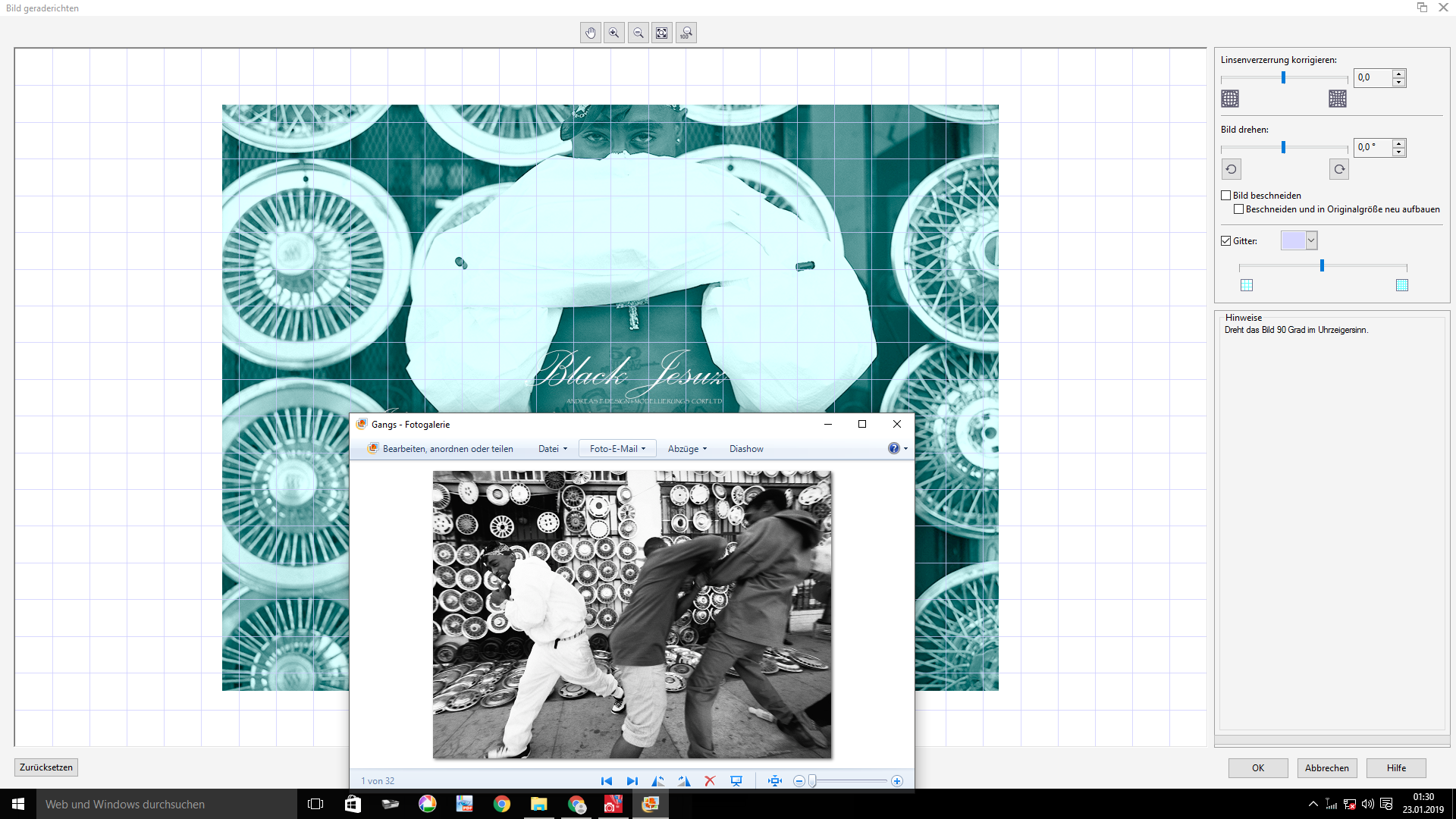
Task: Click fit-to-window icon in Fotogalerie footer
Action: (774, 781)
